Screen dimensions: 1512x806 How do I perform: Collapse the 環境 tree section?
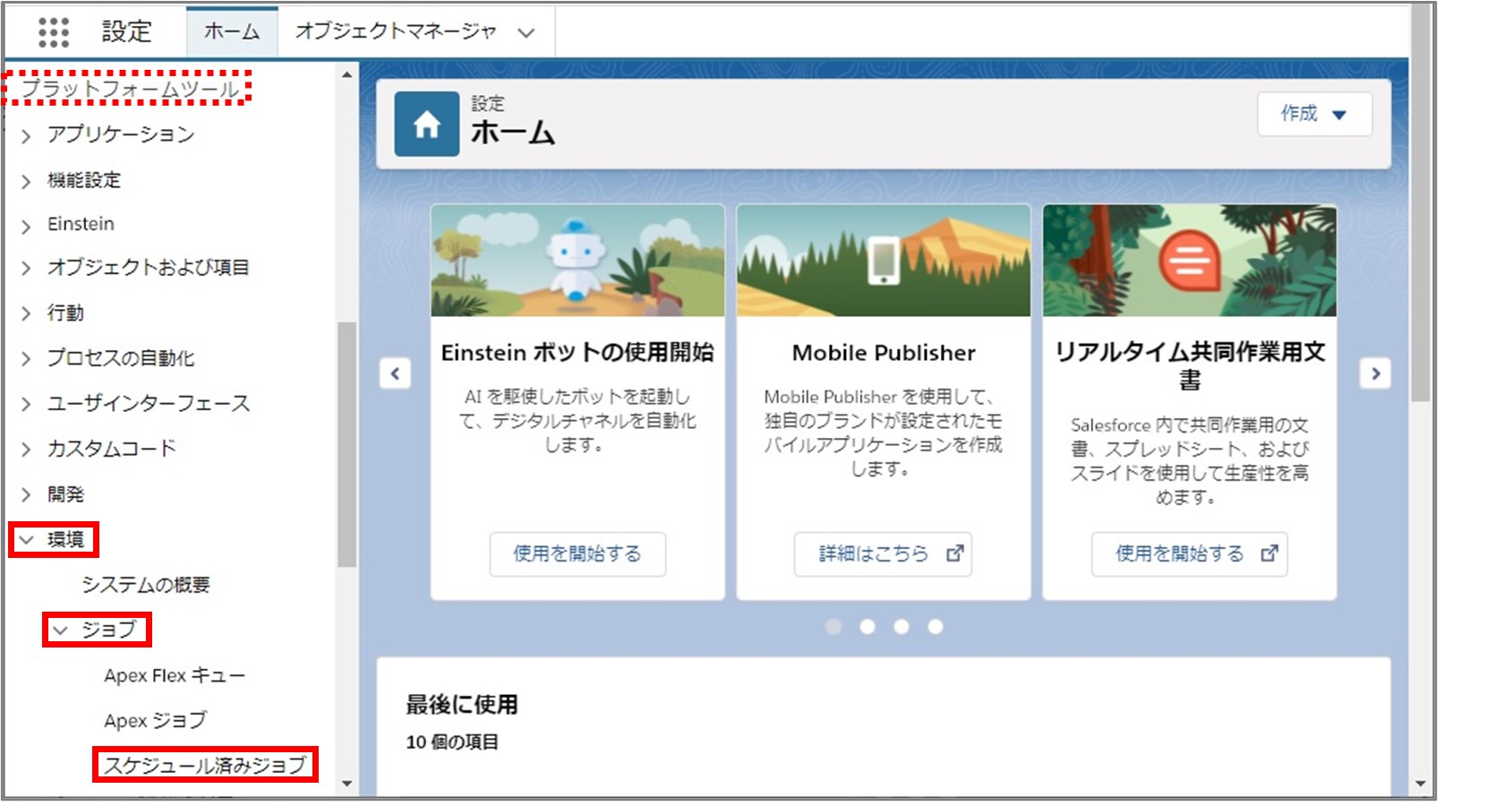27,540
